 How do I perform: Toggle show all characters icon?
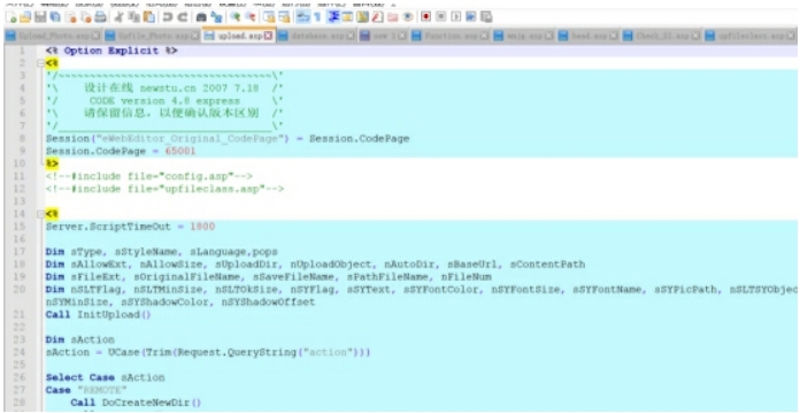tap(317, 17)
